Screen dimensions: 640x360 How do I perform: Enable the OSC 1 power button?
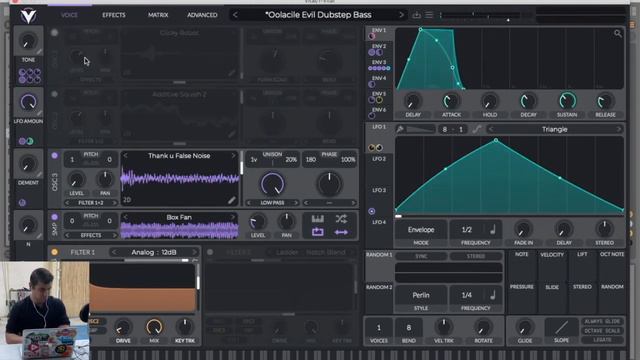point(55,33)
